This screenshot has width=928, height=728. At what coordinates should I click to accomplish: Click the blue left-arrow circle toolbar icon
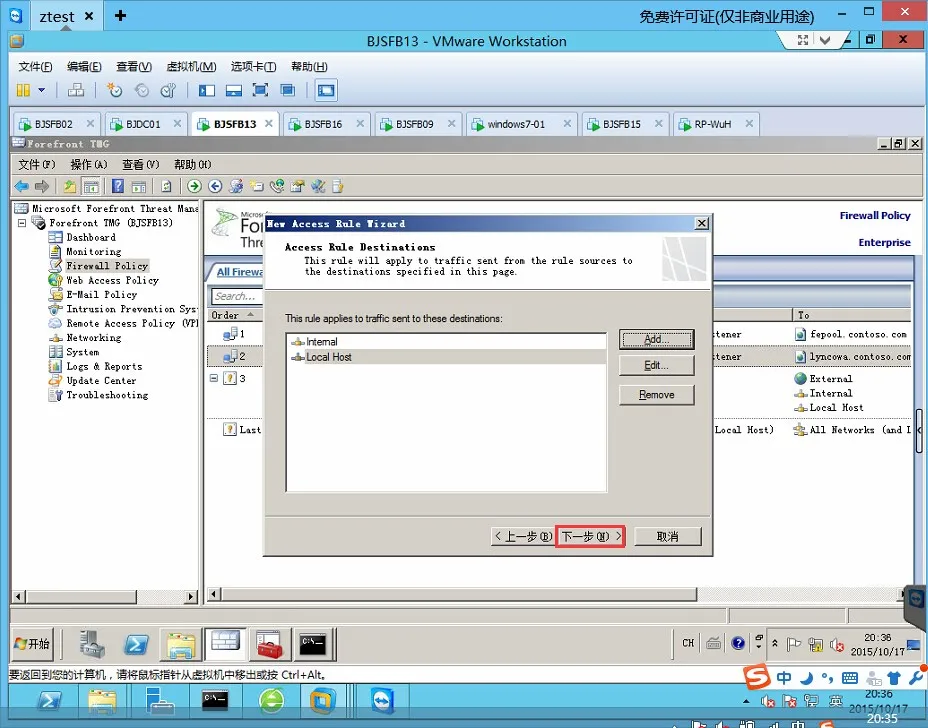click(x=215, y=186)
